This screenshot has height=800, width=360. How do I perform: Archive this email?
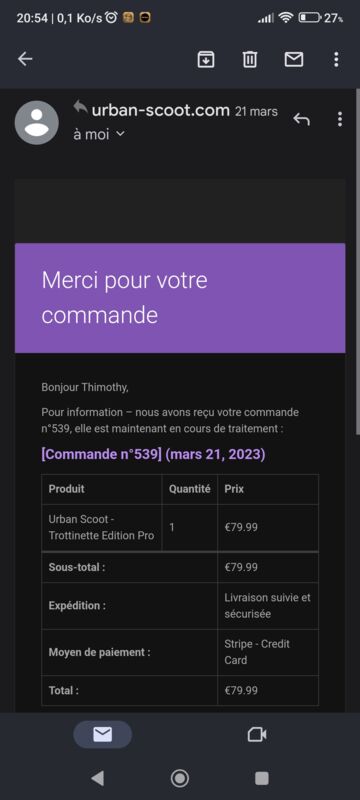point(205,60)
